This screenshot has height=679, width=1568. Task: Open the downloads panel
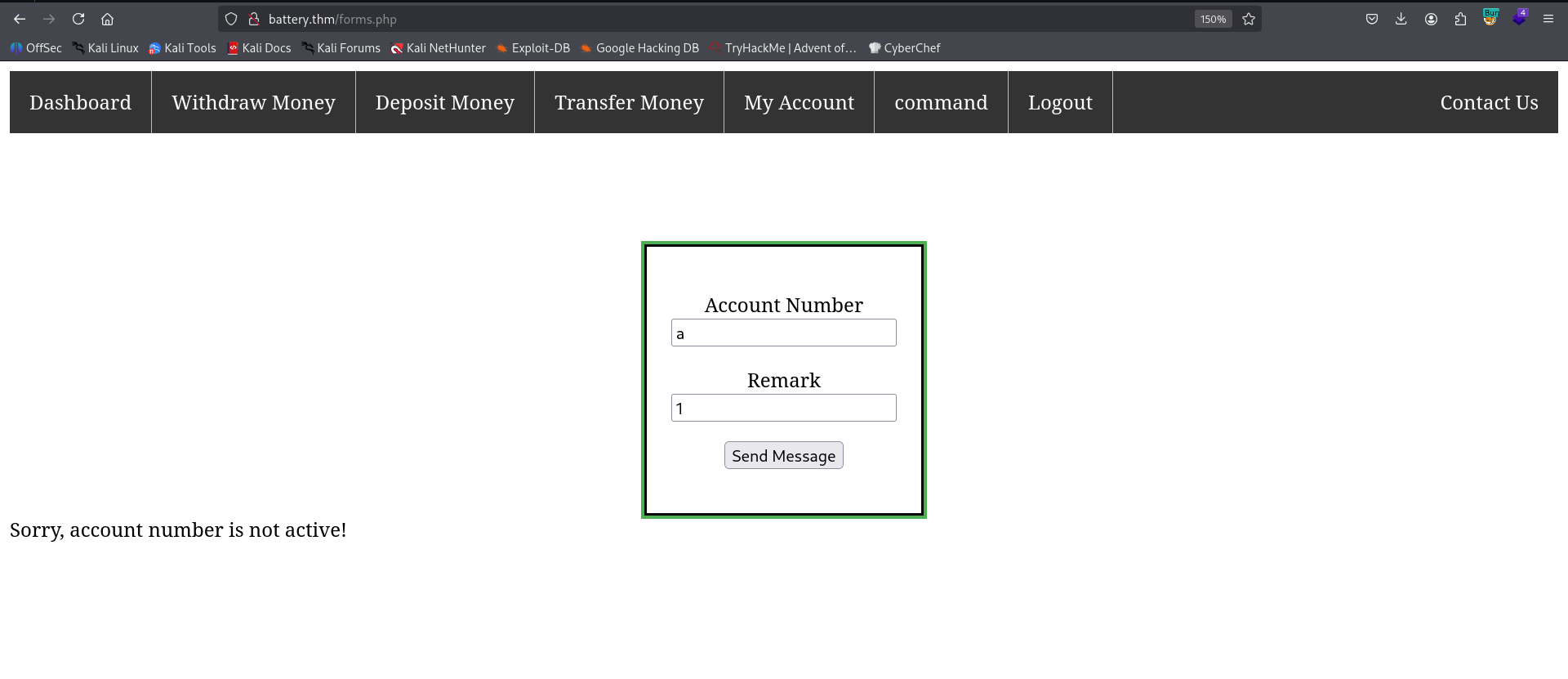pyautogui.click(x=1401, y=19)
